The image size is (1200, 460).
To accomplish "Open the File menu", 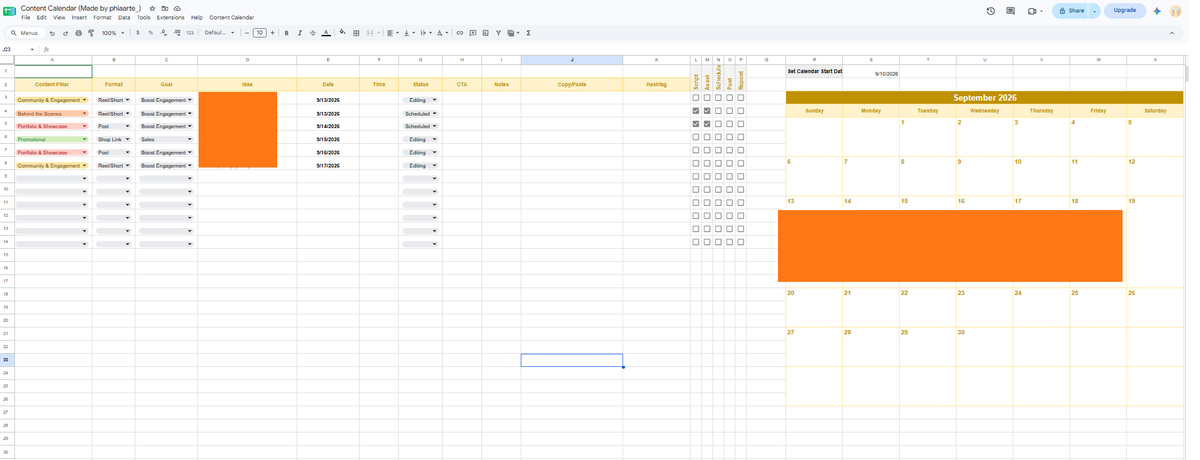I will click(x=25, y=17).
